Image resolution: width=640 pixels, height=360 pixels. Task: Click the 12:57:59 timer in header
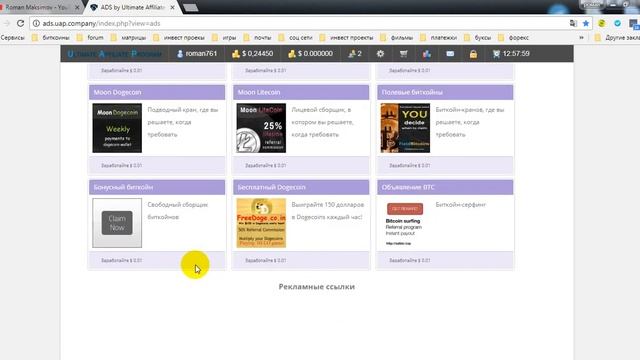tap(511, 53)
